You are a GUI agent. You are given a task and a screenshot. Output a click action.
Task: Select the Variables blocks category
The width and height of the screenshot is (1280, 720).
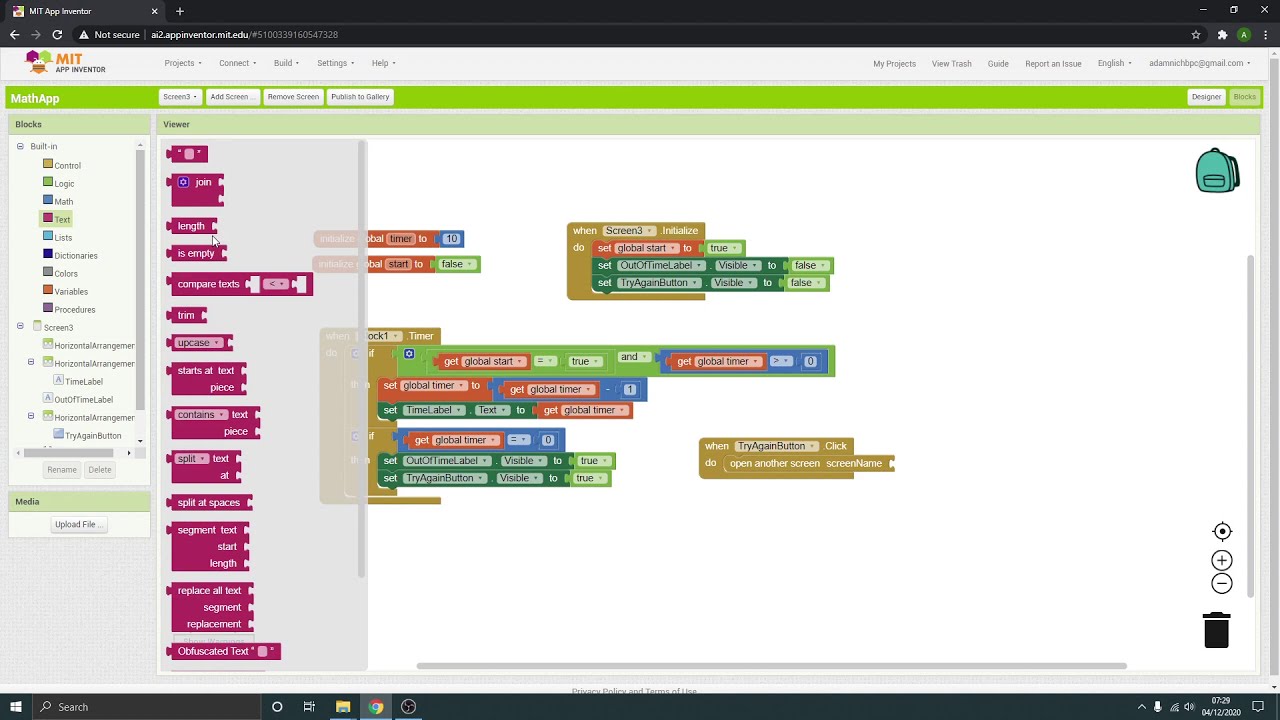pos(71,292)
